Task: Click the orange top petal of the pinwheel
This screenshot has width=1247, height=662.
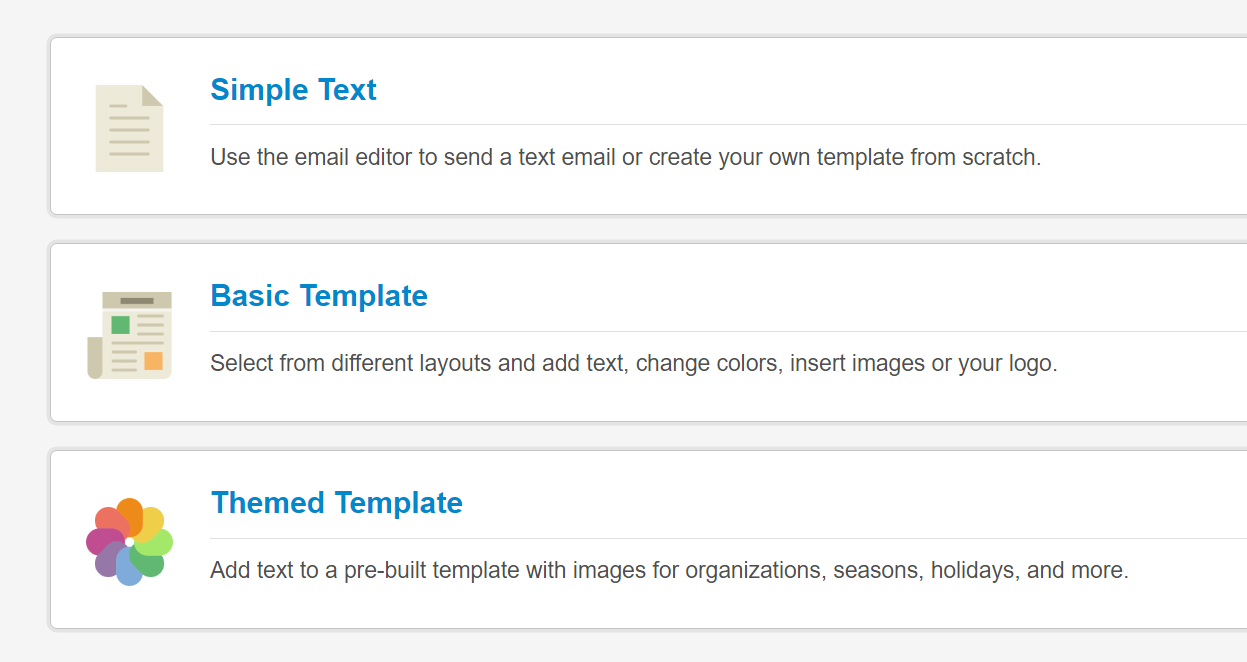Action: click(x=130, y=513)
